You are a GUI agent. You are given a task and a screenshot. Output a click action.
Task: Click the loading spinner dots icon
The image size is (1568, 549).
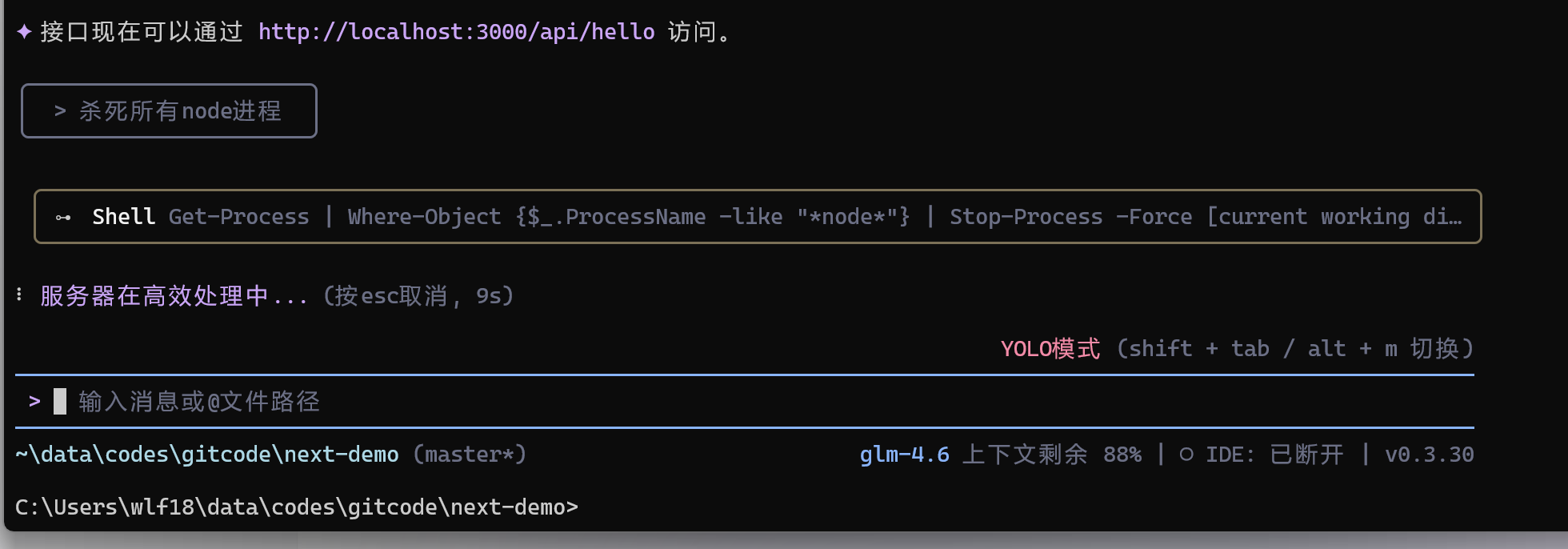(x=19, y=295)
